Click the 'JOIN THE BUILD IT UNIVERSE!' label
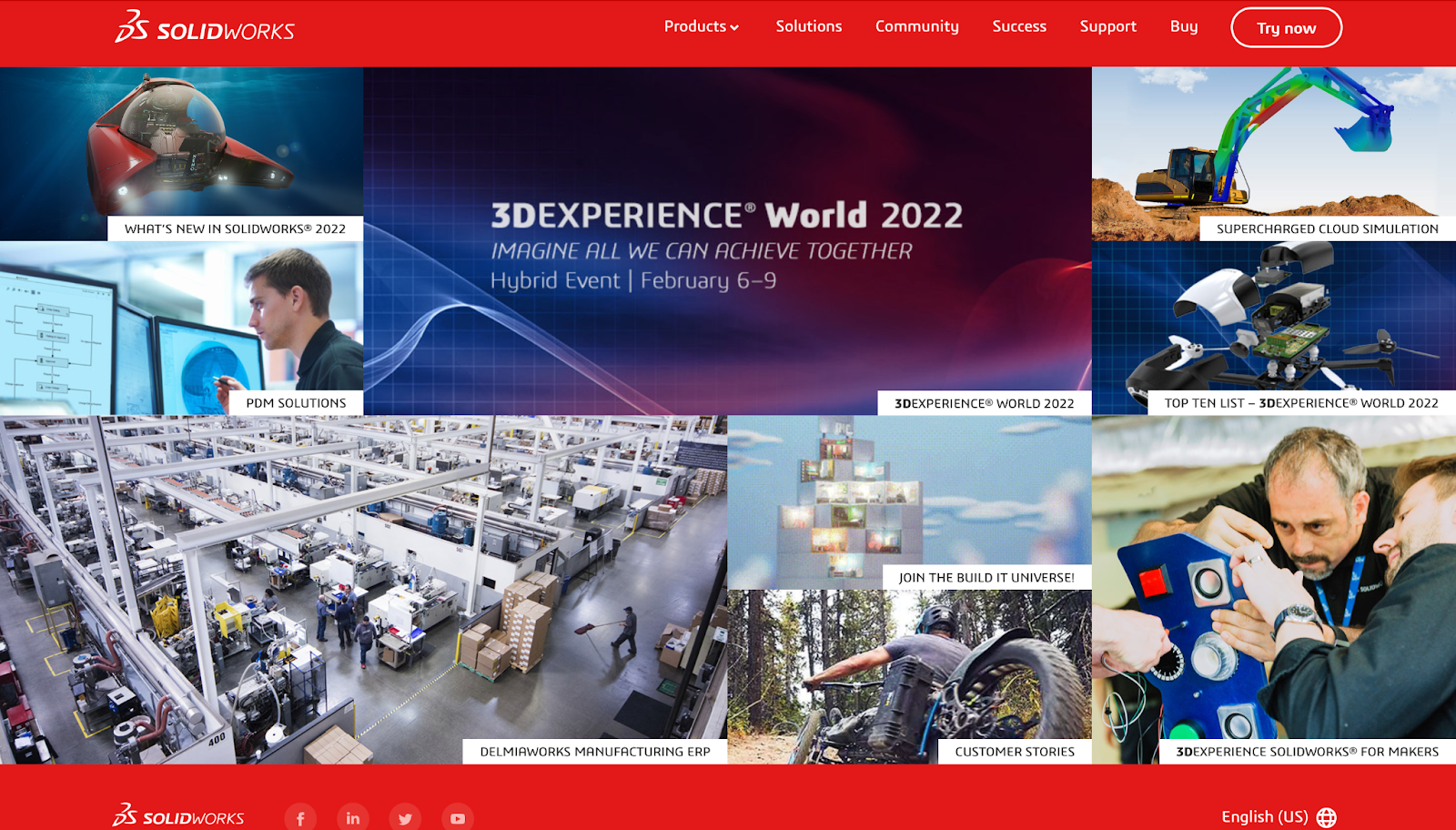This screenshot has height=830, width=1456. 987,577
